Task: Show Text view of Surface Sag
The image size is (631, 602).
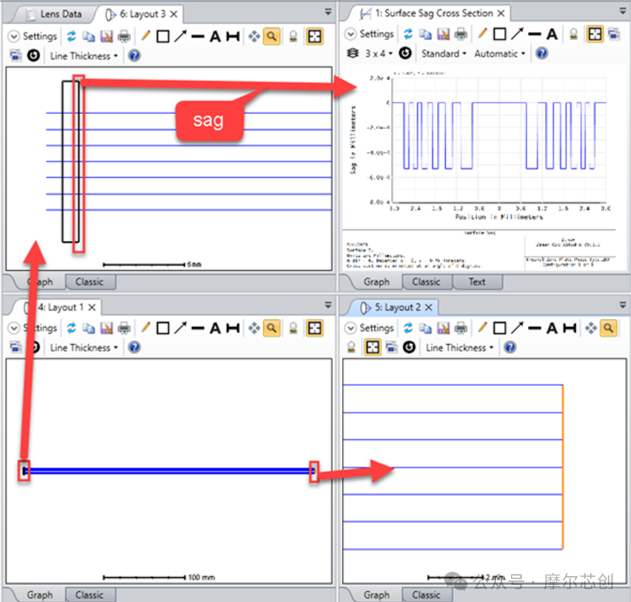Action: pos(477,282)
